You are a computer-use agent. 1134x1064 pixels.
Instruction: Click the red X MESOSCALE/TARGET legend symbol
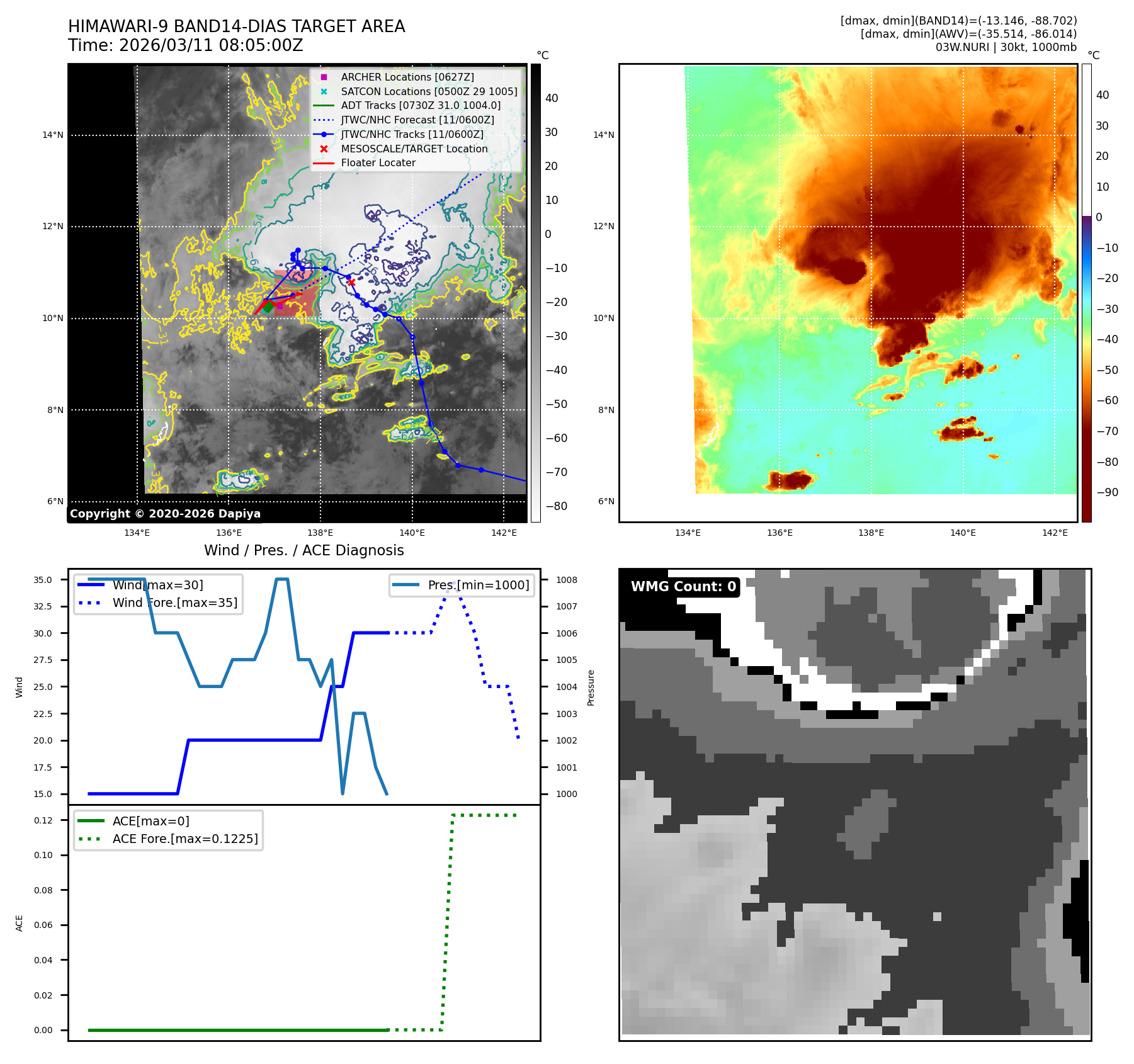pyautogui.click(x=324, y=149)
